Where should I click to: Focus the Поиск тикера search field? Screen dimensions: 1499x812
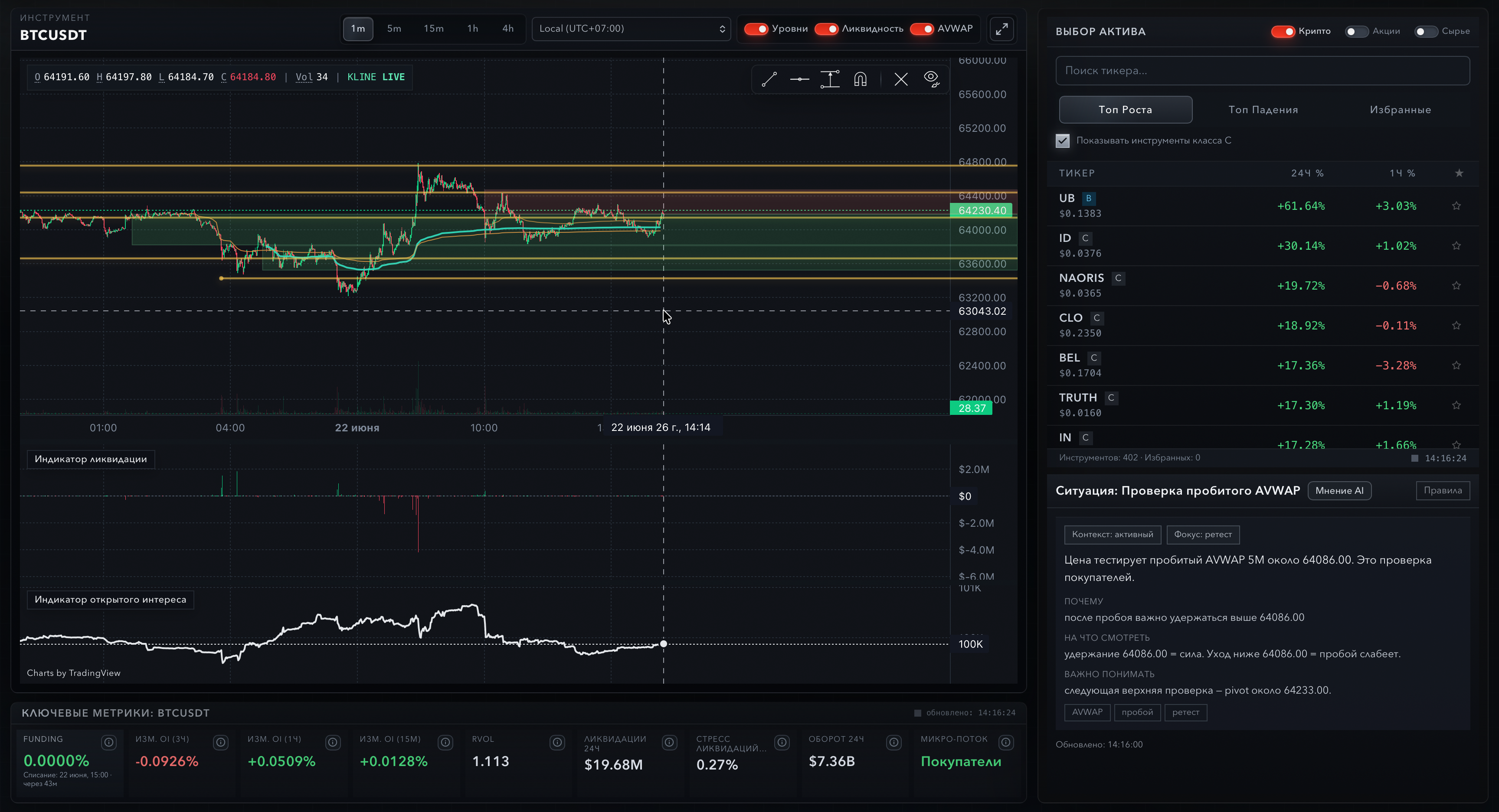1262,71
